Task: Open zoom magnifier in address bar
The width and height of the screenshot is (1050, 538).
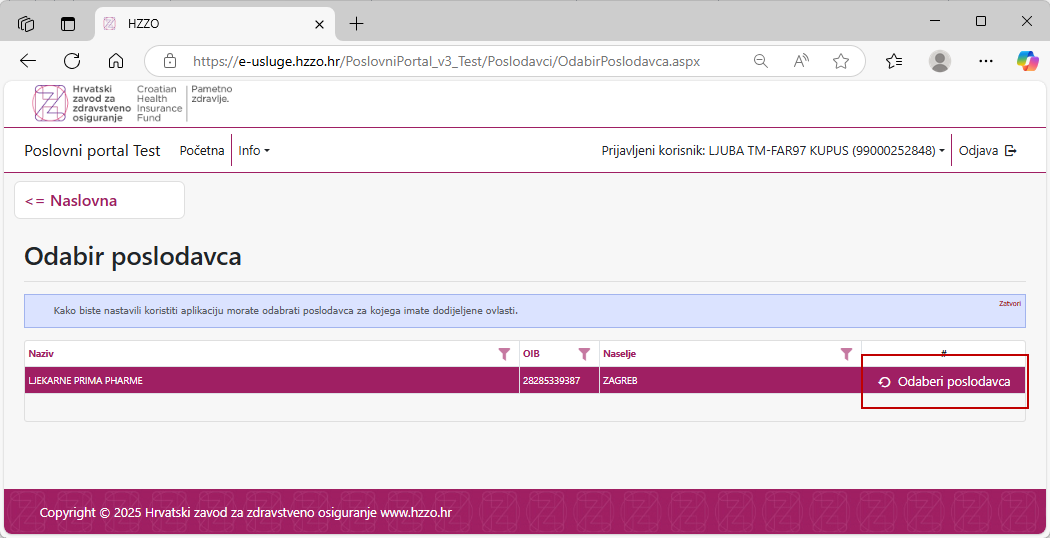Action: click(761, 61)
